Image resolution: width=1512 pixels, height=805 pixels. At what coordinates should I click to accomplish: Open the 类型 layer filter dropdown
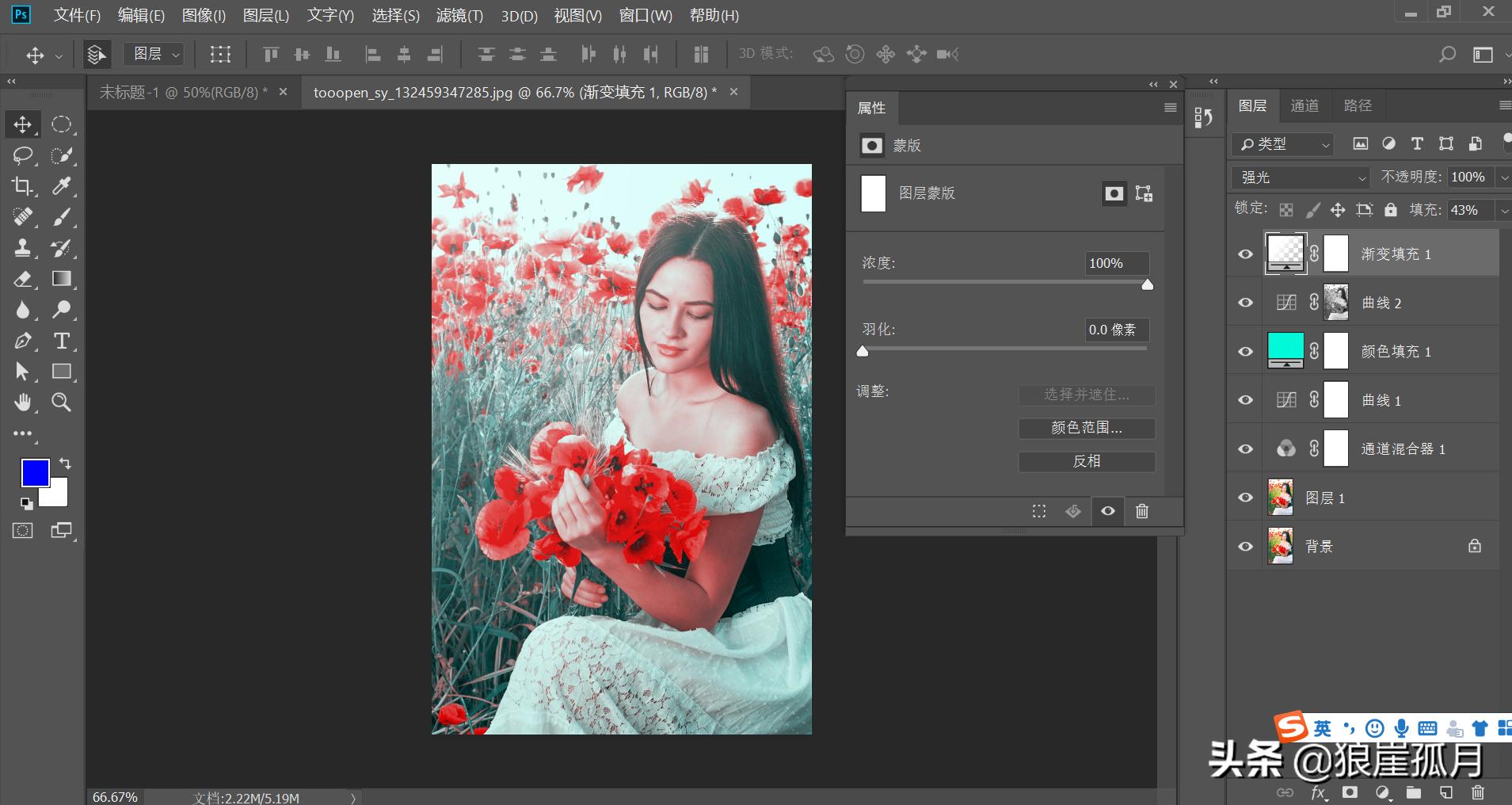click(x=1283, y=144)
